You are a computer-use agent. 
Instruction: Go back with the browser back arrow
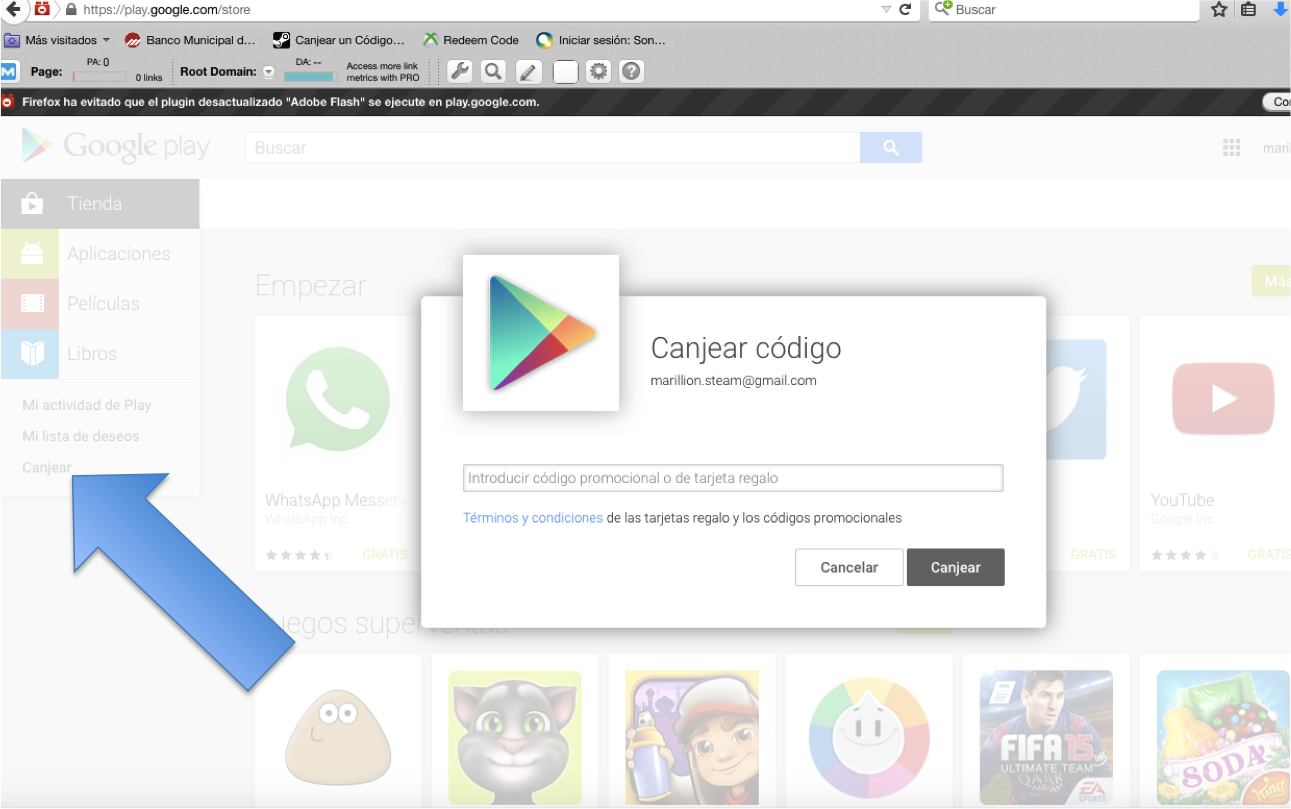tap(12, 9)
